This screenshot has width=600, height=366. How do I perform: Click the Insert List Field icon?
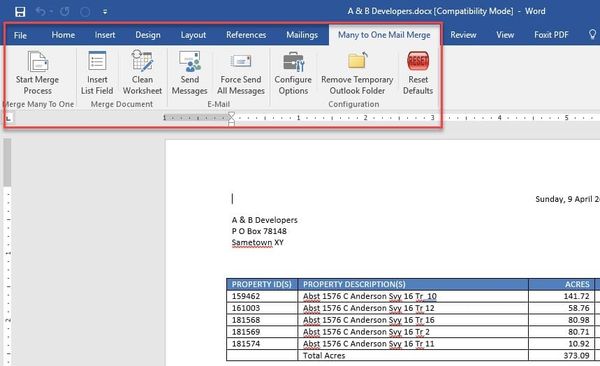coord(97,60)
